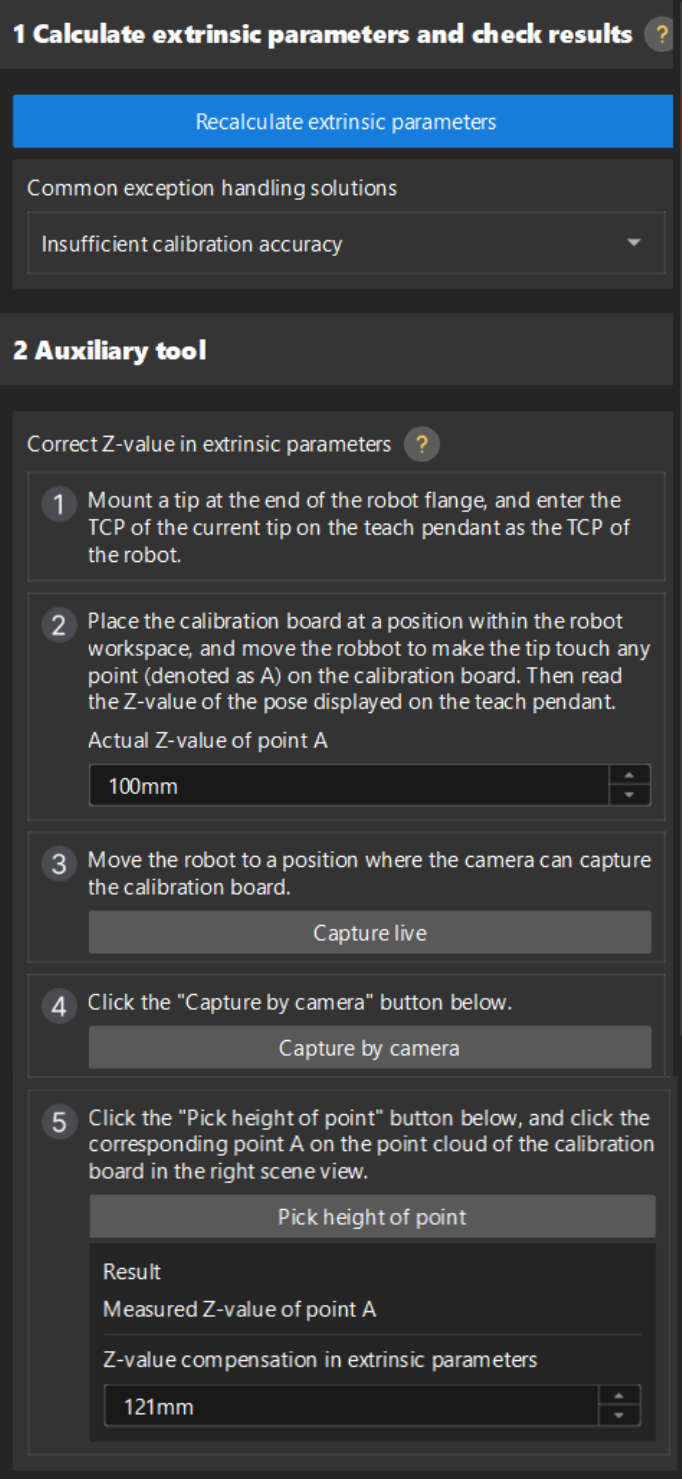Viewport: 682px width, 1479px height.
Task: Open help for Correct Z-value tool
Action: 421,444
